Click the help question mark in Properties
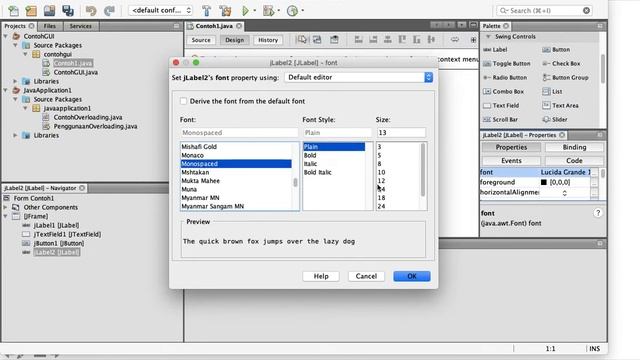Image resolution: width=640 pixels, height=360 pixels. [598, 213]
